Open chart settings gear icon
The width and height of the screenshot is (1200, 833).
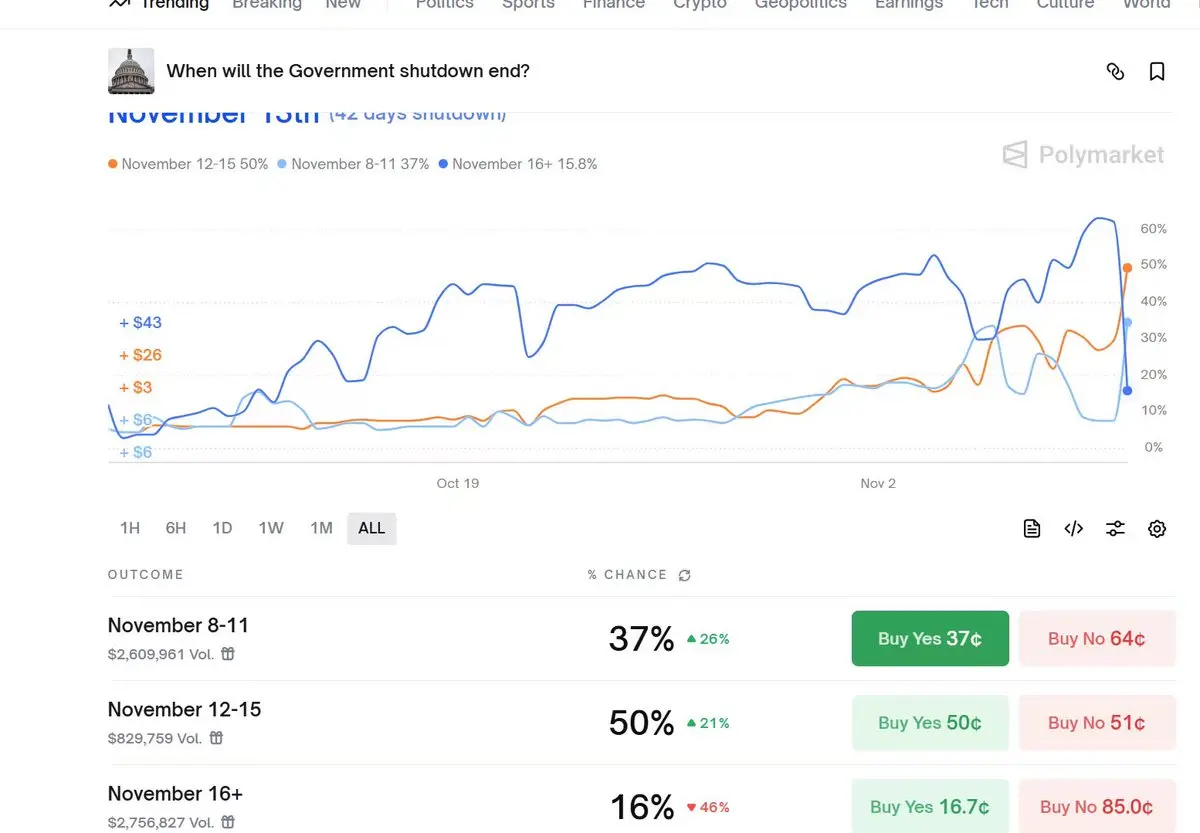(1157, 529)
